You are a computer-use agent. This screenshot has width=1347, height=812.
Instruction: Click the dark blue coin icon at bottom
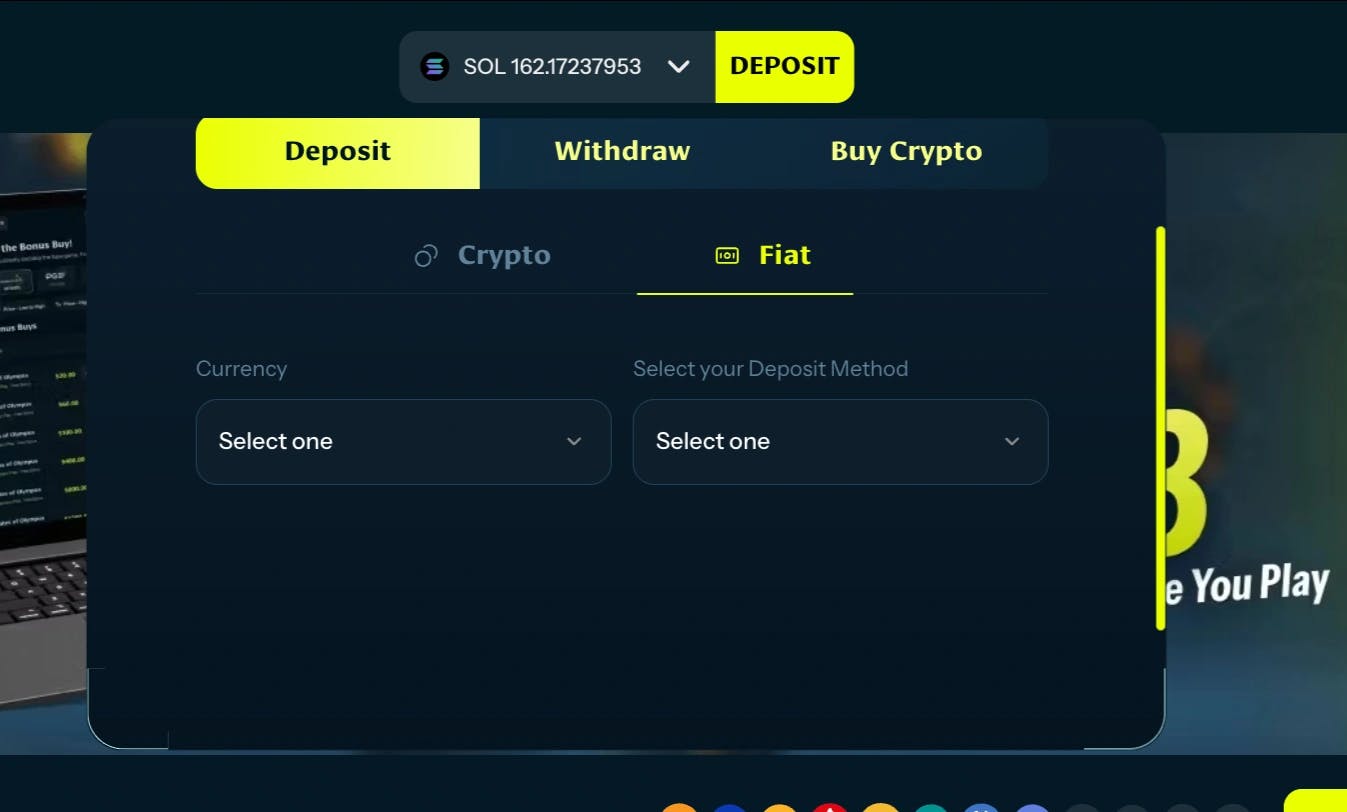point(730,807)
